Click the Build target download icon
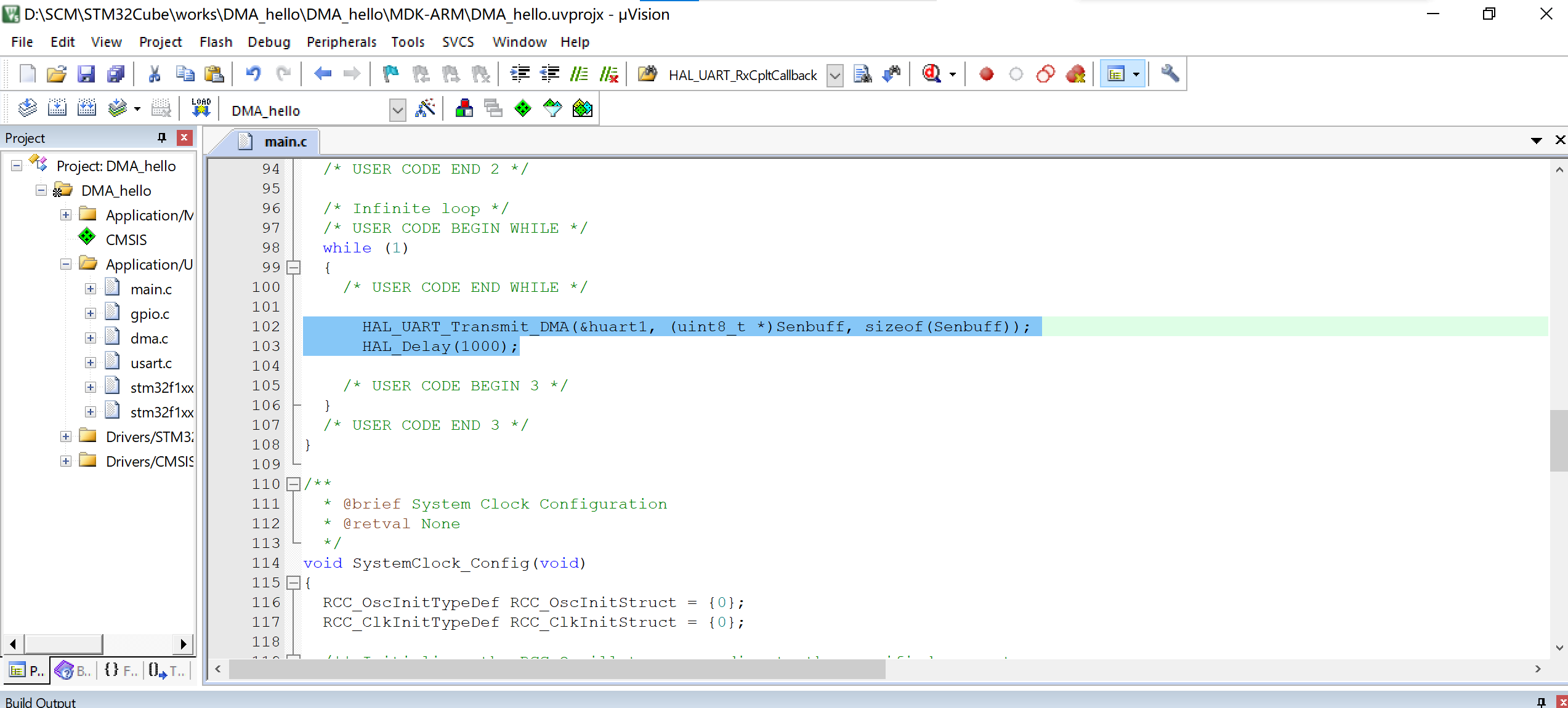This screenshot has width=1568, height=708. (x=200, y=110)
